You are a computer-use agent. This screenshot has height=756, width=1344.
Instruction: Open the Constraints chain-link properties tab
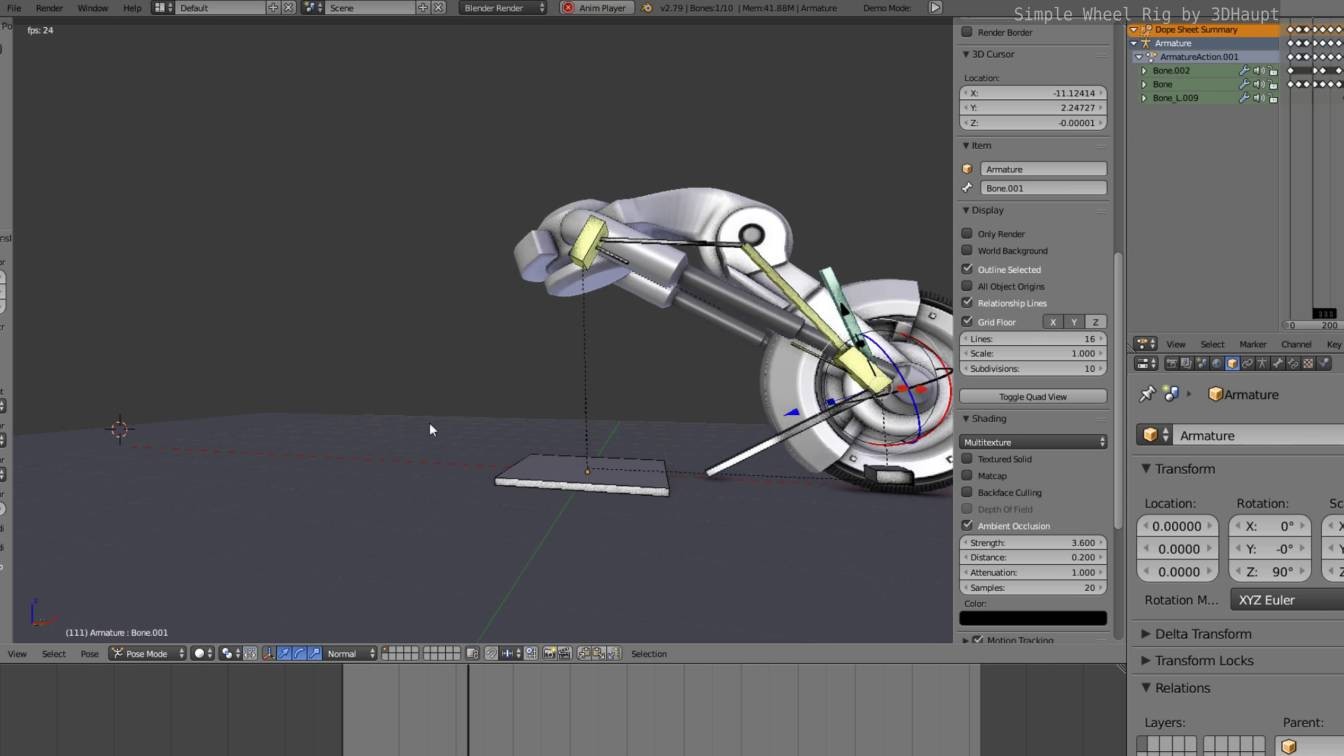(x=1247, y=363)
